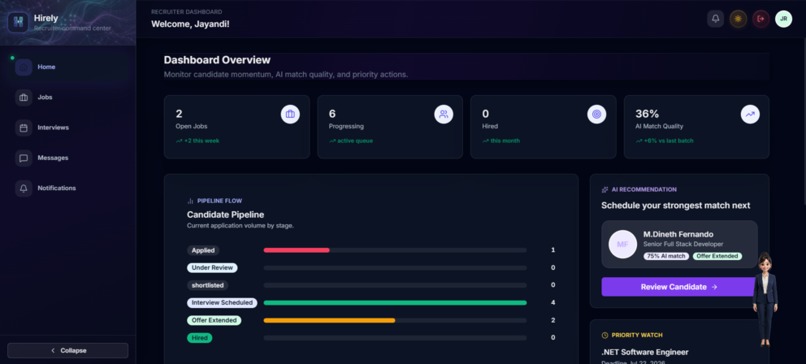
Task: Open the Home sidebar icon
Action: (x=24, y=67)
